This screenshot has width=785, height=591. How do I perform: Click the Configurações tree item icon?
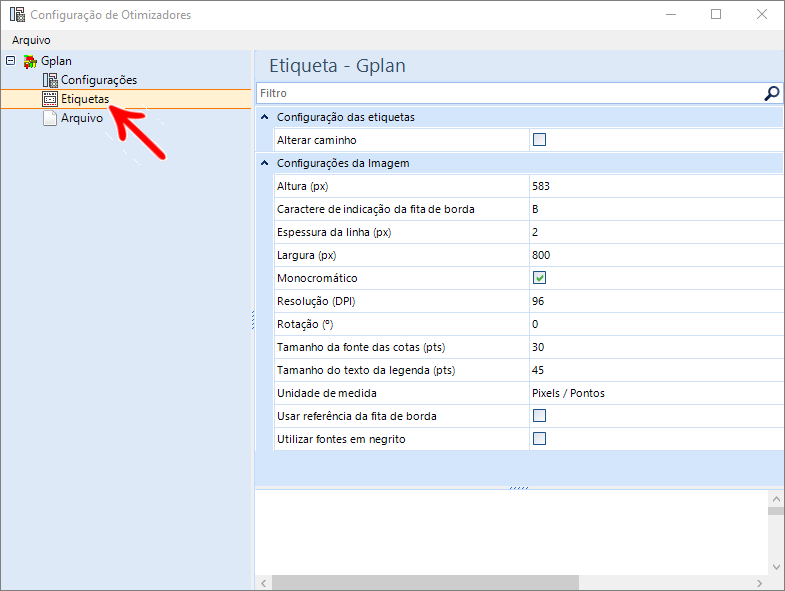50,80
